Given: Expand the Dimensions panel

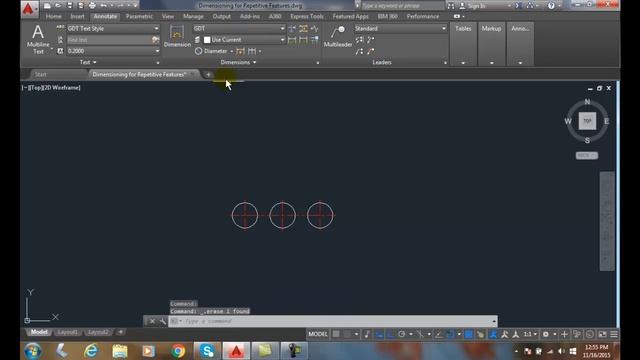Looking at the screenshot, I should (x=238, y=62).
